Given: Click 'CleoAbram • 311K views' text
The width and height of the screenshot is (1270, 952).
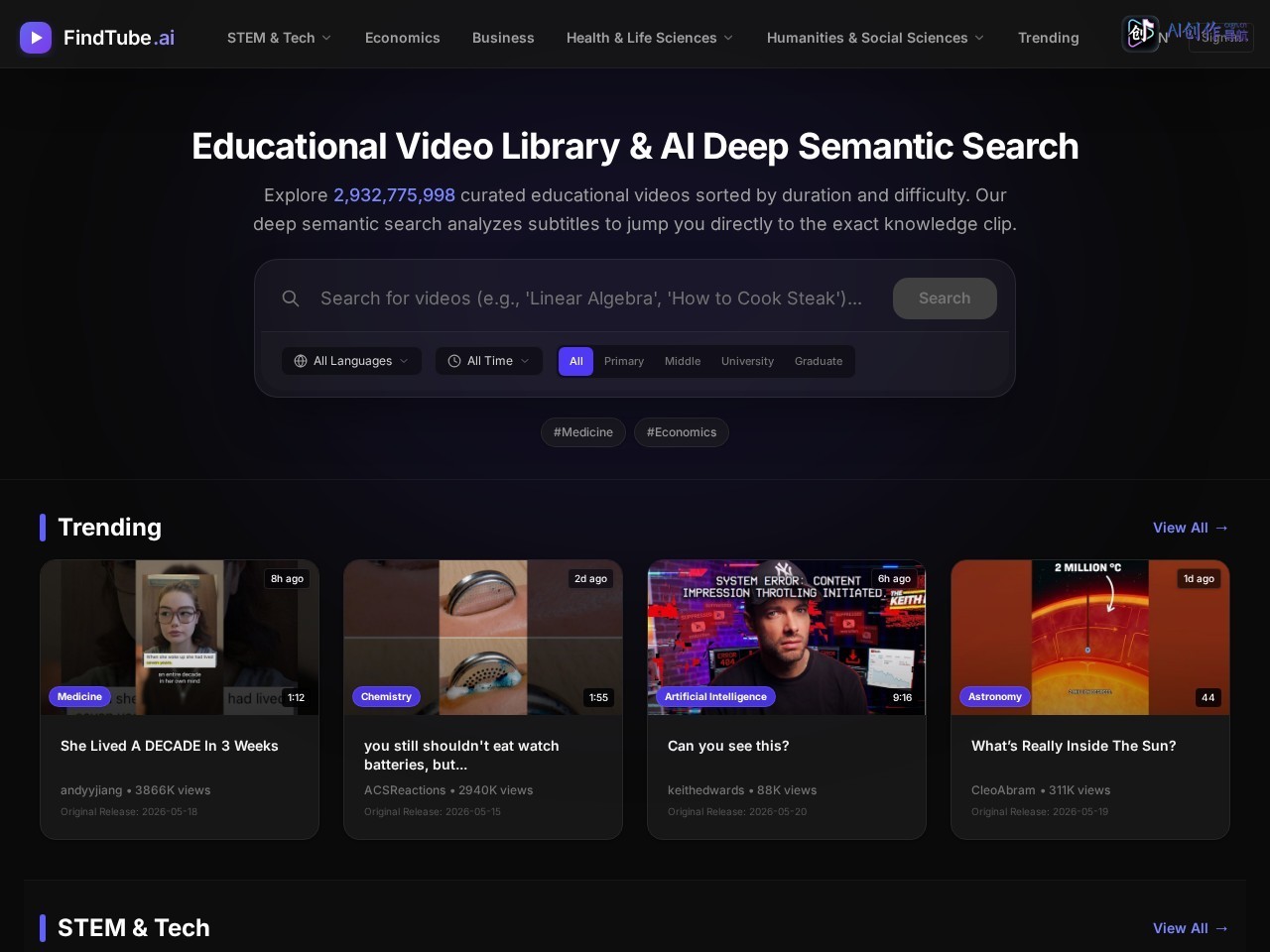Looking at the screenshot, I should (x=1041, y=790).
